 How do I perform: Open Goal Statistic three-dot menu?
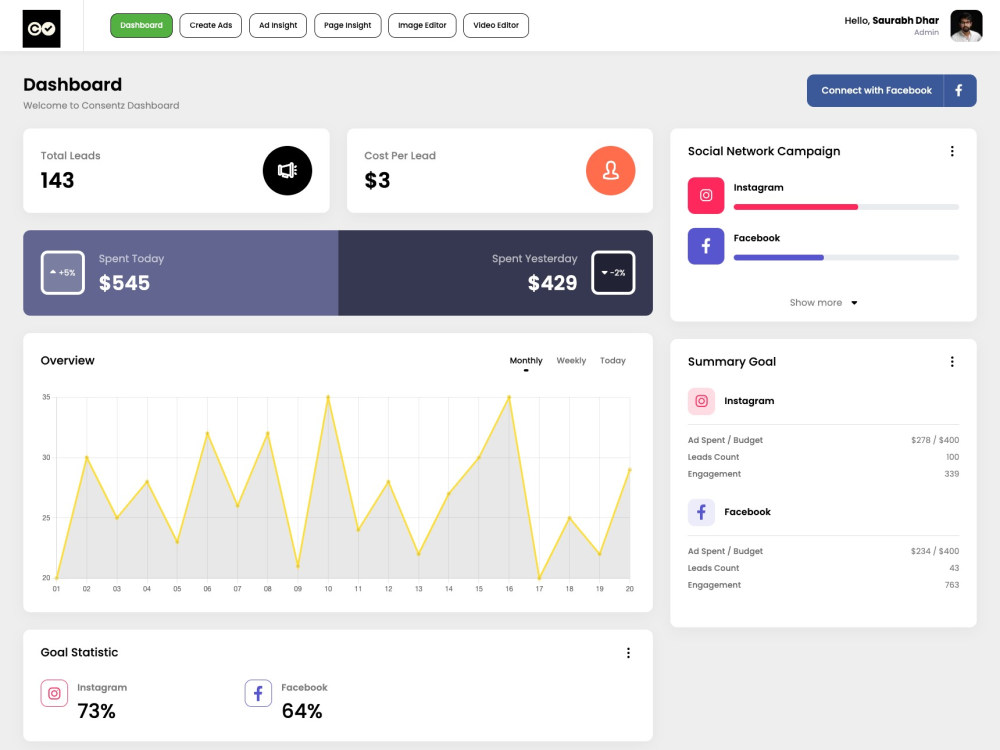point(628,653)
